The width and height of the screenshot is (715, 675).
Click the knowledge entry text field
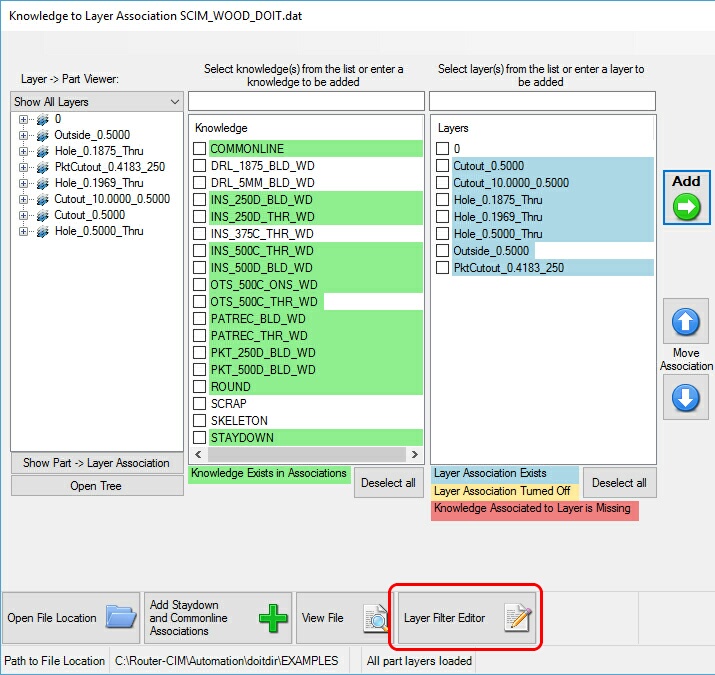pos(306,101)
